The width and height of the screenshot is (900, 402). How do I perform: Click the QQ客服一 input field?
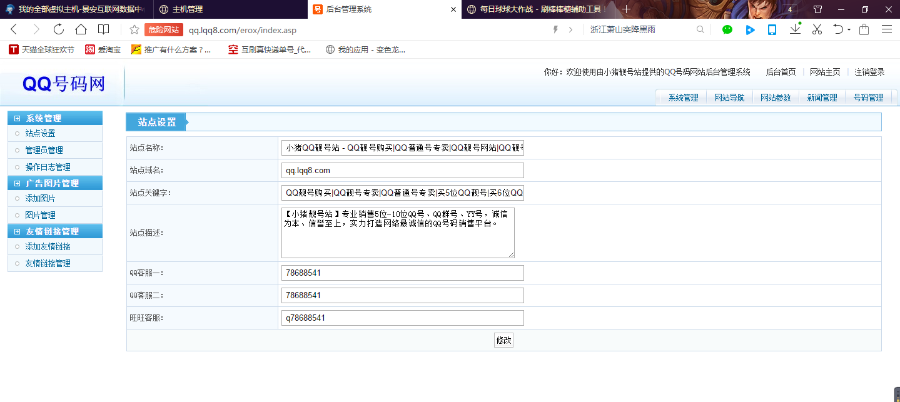pyautogui.click(x=402, y=273)
